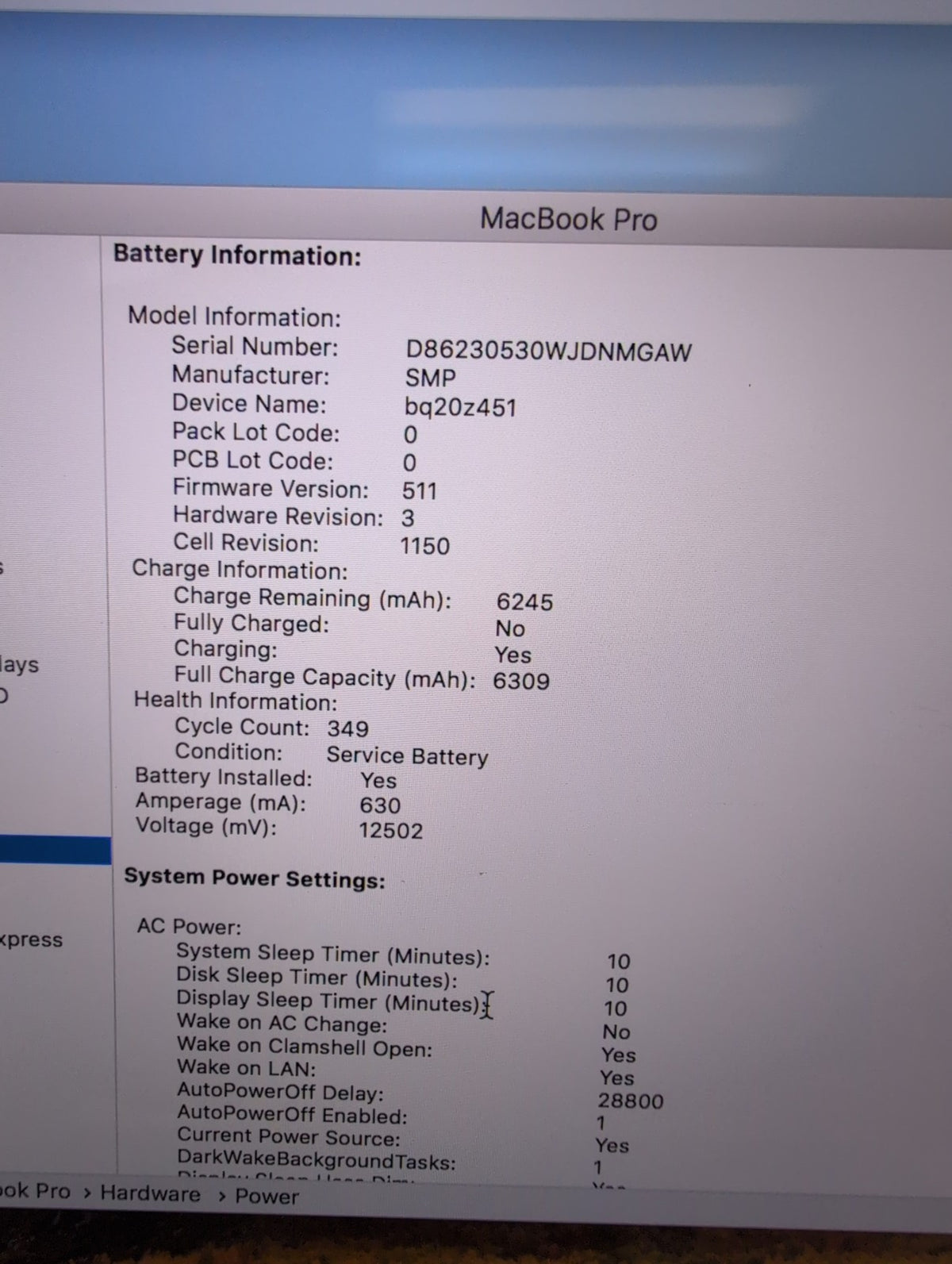
Task: Click the Battery Information heading
Action: 237,255
